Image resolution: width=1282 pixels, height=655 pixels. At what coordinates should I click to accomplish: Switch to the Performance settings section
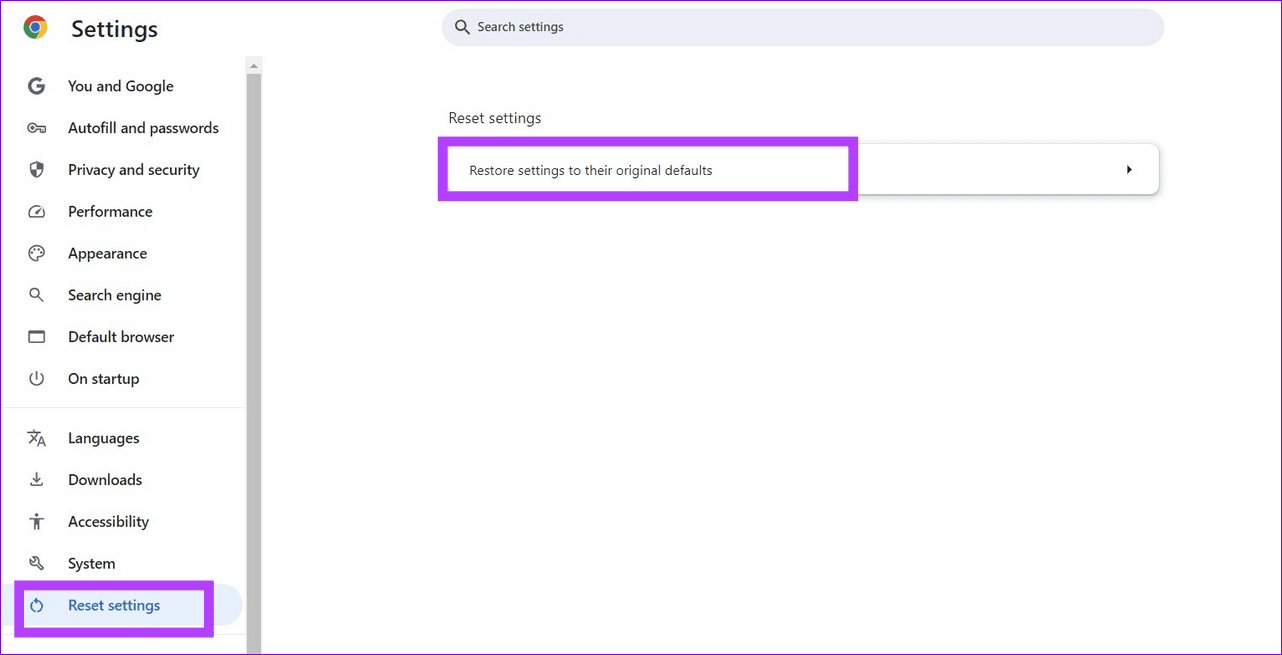pos(110,211)
